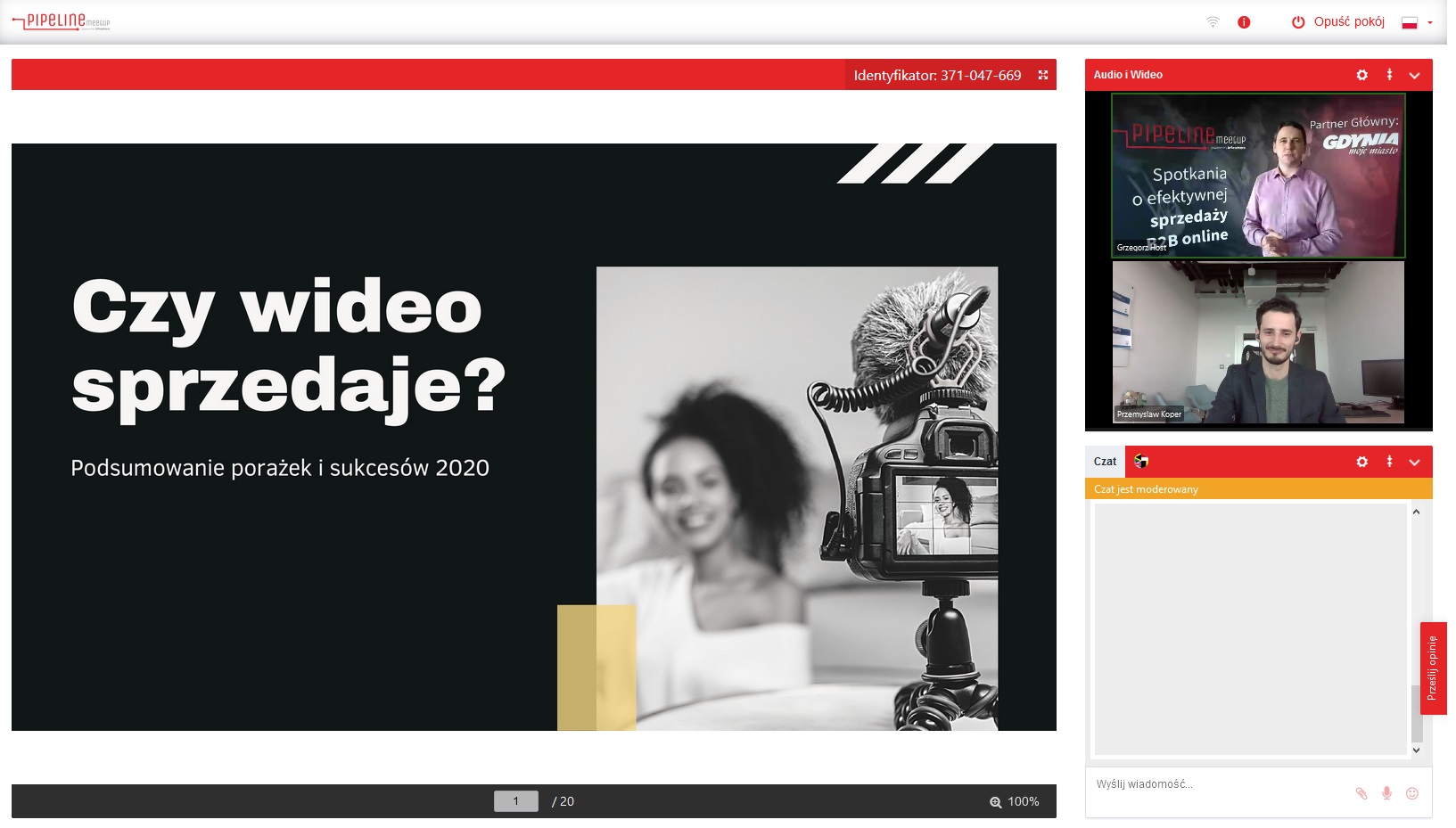Switch to the Czat tab
Screen dimensions: 1456x828
coord(1105,462)
